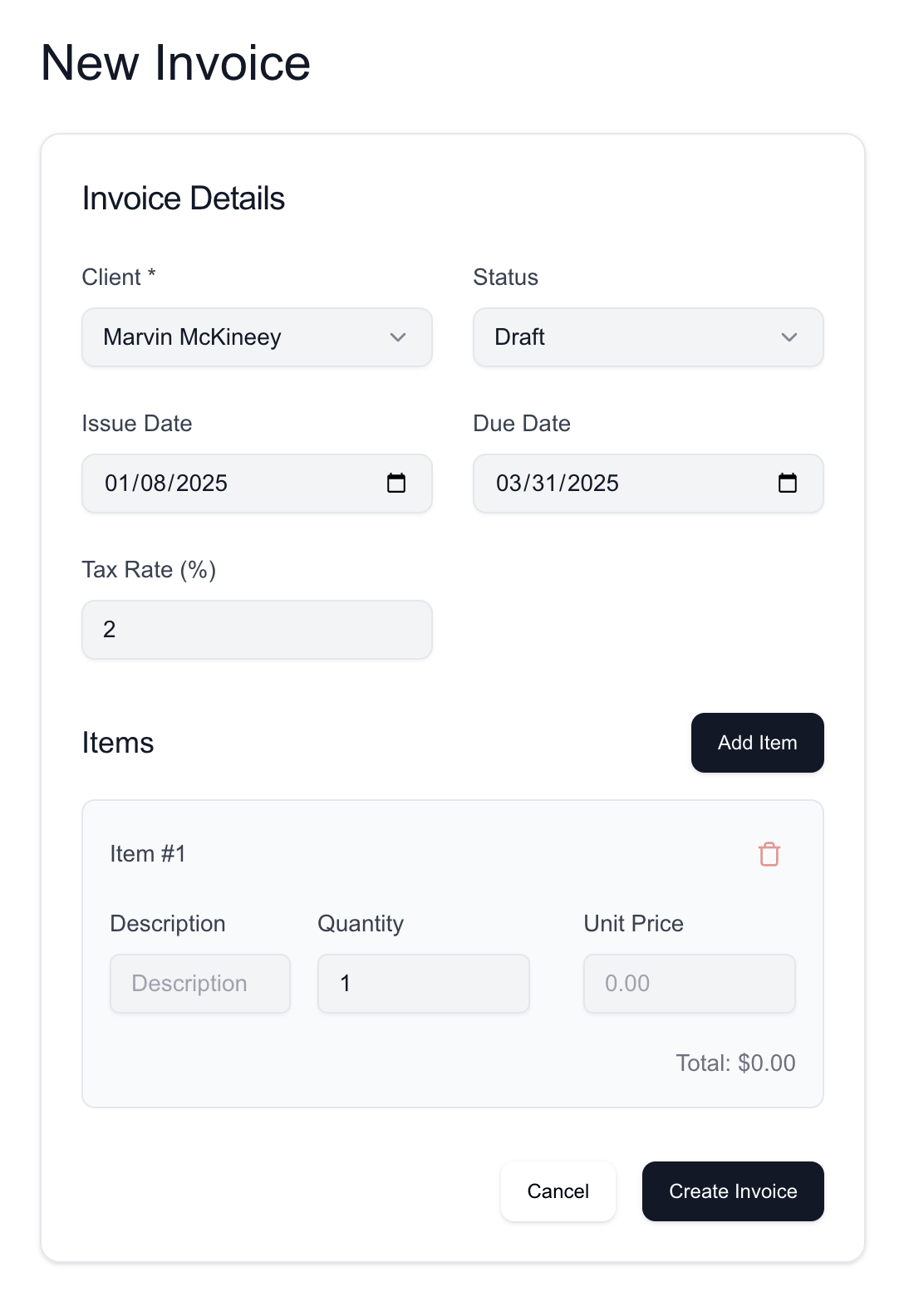Cancel the new invoice

tap(558, 1191)
